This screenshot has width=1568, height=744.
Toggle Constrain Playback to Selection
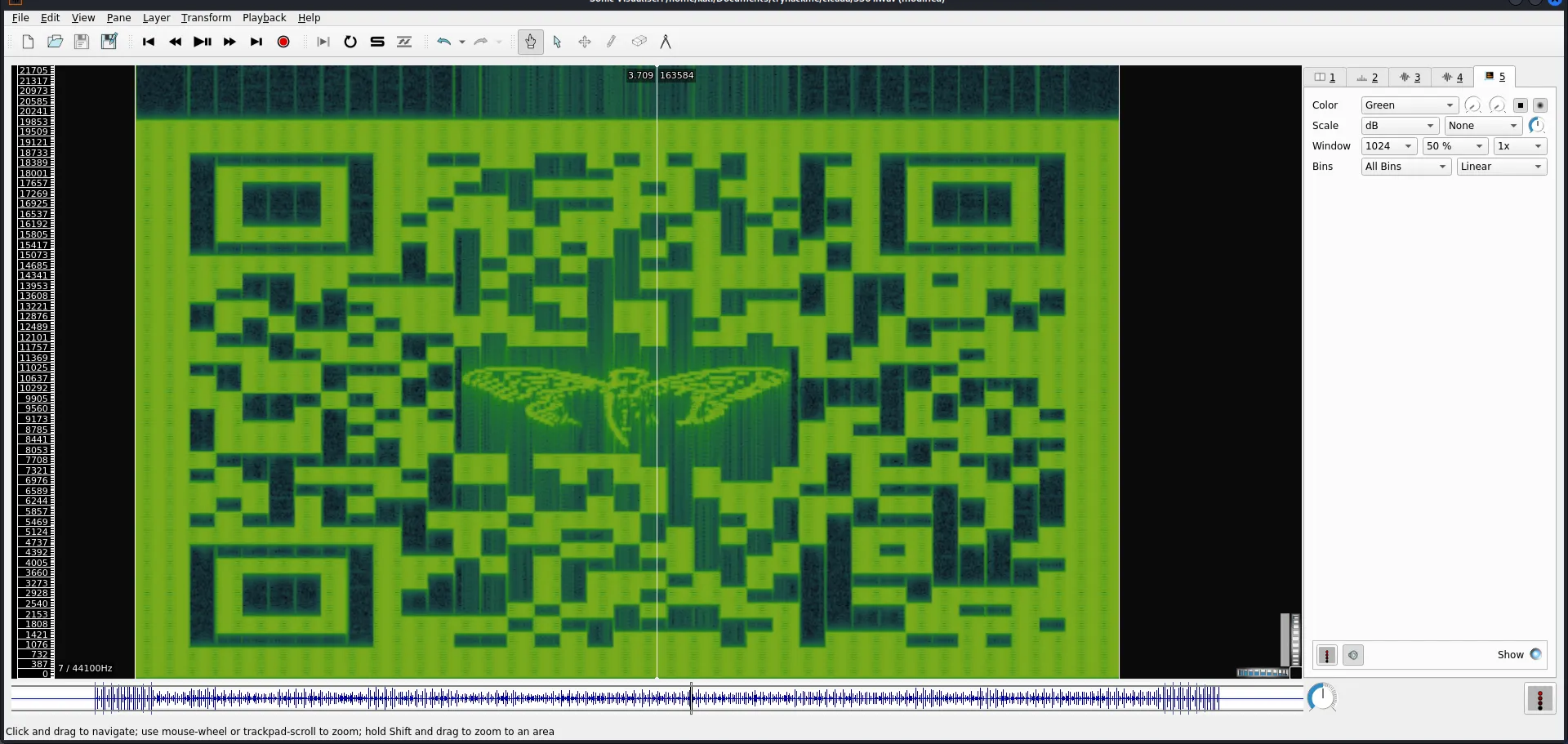pos(323,42)
